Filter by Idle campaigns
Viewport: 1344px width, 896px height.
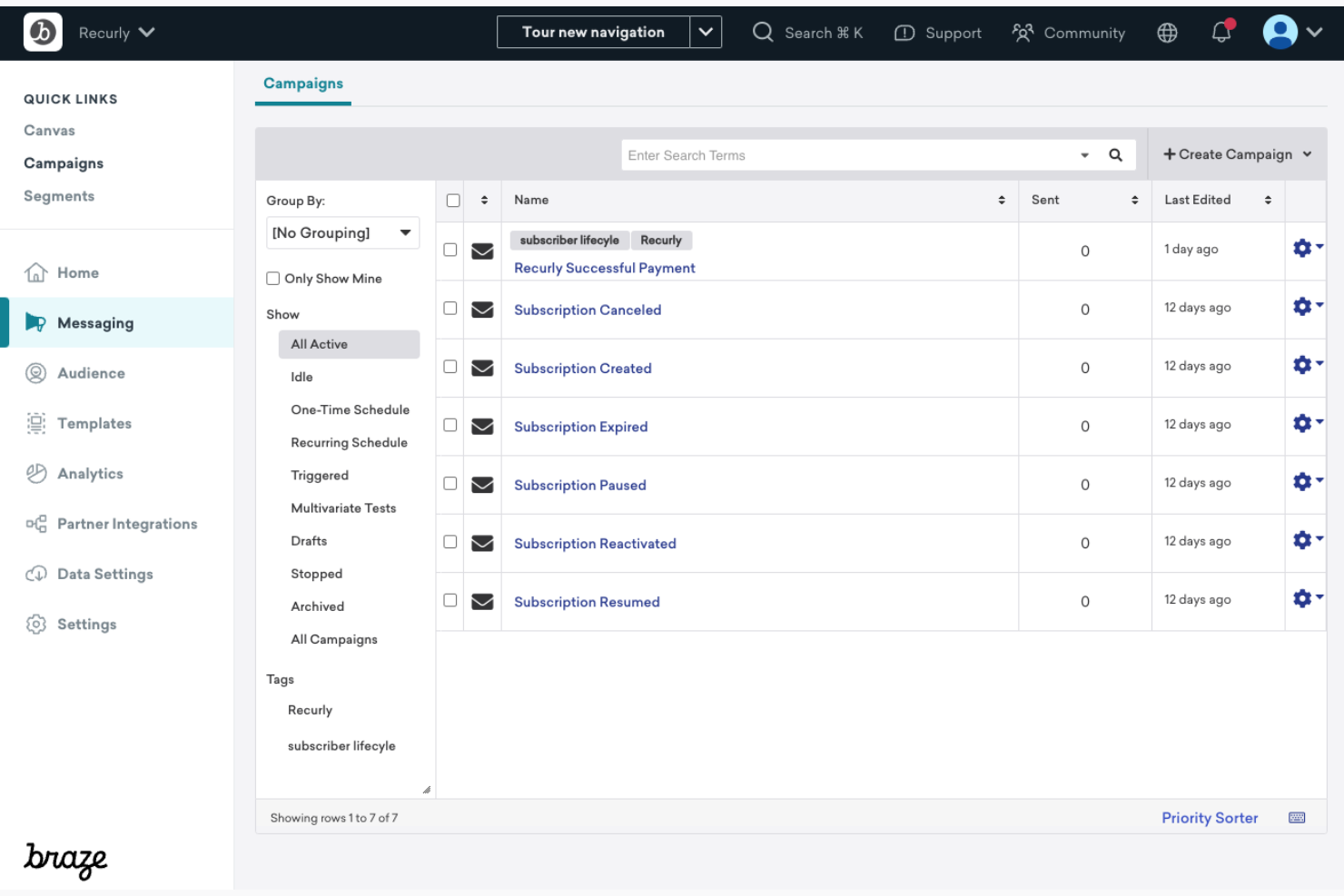click(301, 377)
